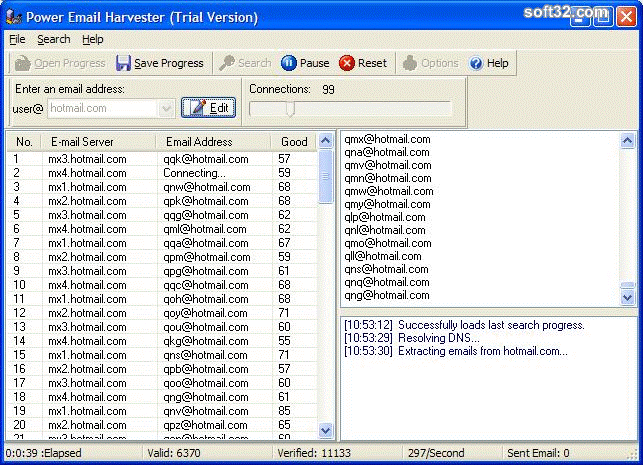The width and height of the screenshot is (643, 465).
Task: Click the Connections slider track right side
Action: point(373,109)
